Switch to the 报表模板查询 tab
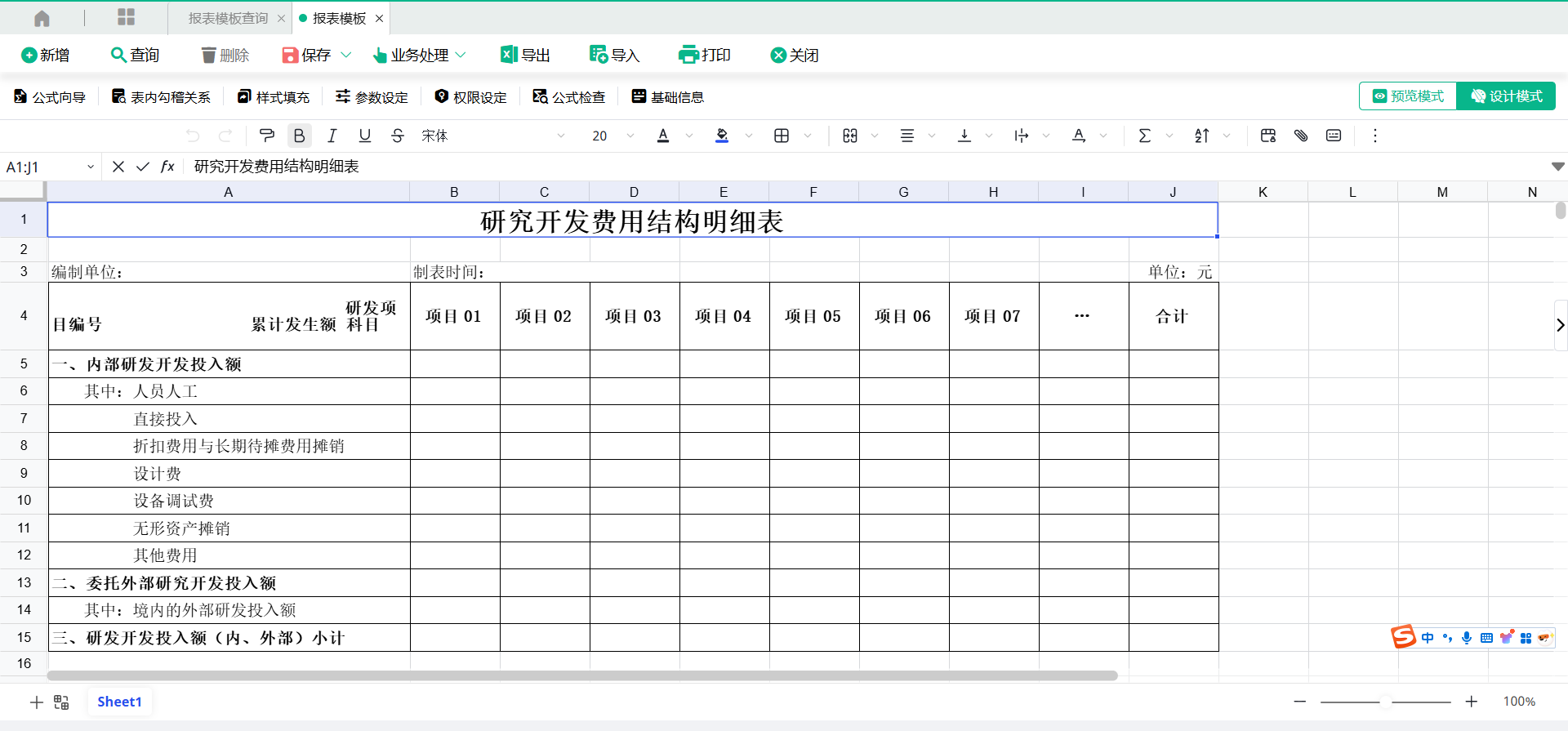The image size is (1568, 731). click(x=228, y=18)
